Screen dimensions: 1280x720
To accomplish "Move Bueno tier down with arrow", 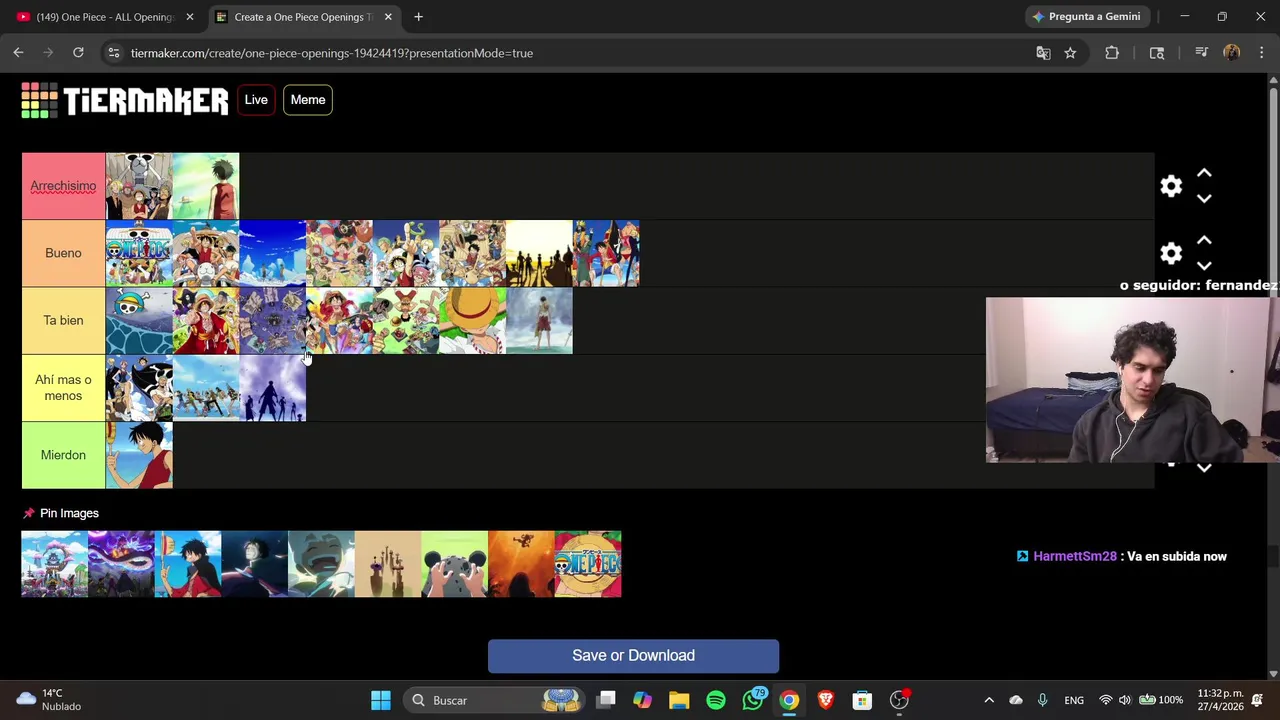I will pyautogui.click(x=1204, y=265).
